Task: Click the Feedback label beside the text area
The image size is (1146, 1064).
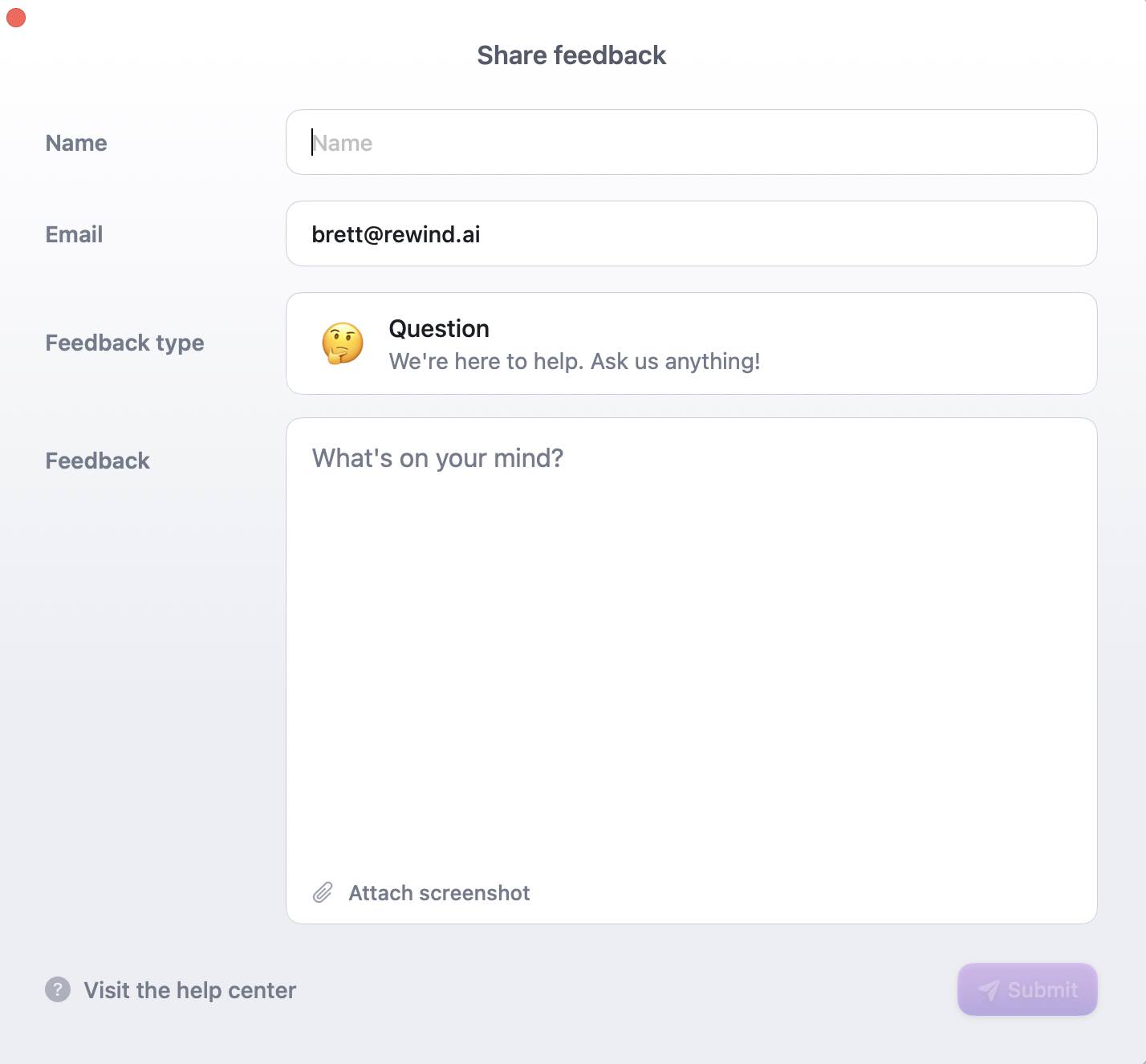Action: coord(97,461)
